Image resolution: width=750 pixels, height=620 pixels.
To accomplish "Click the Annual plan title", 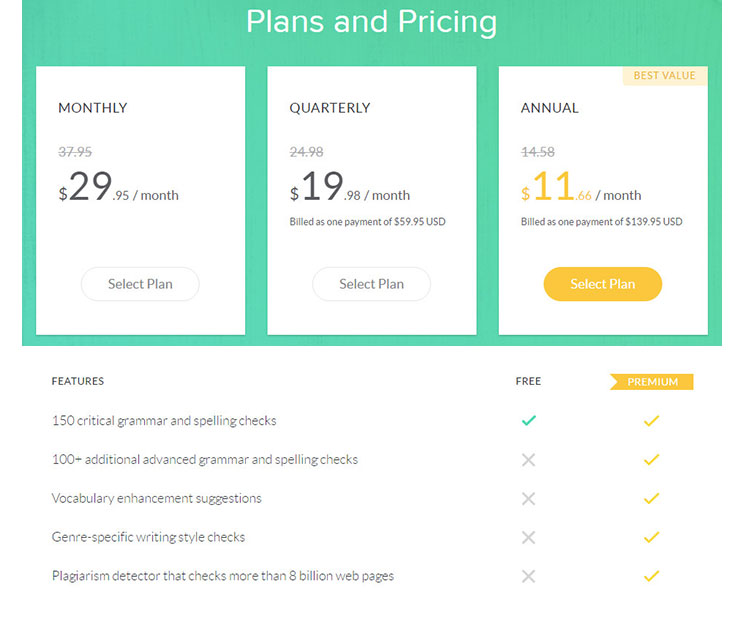I will click(x=549, y=108).
